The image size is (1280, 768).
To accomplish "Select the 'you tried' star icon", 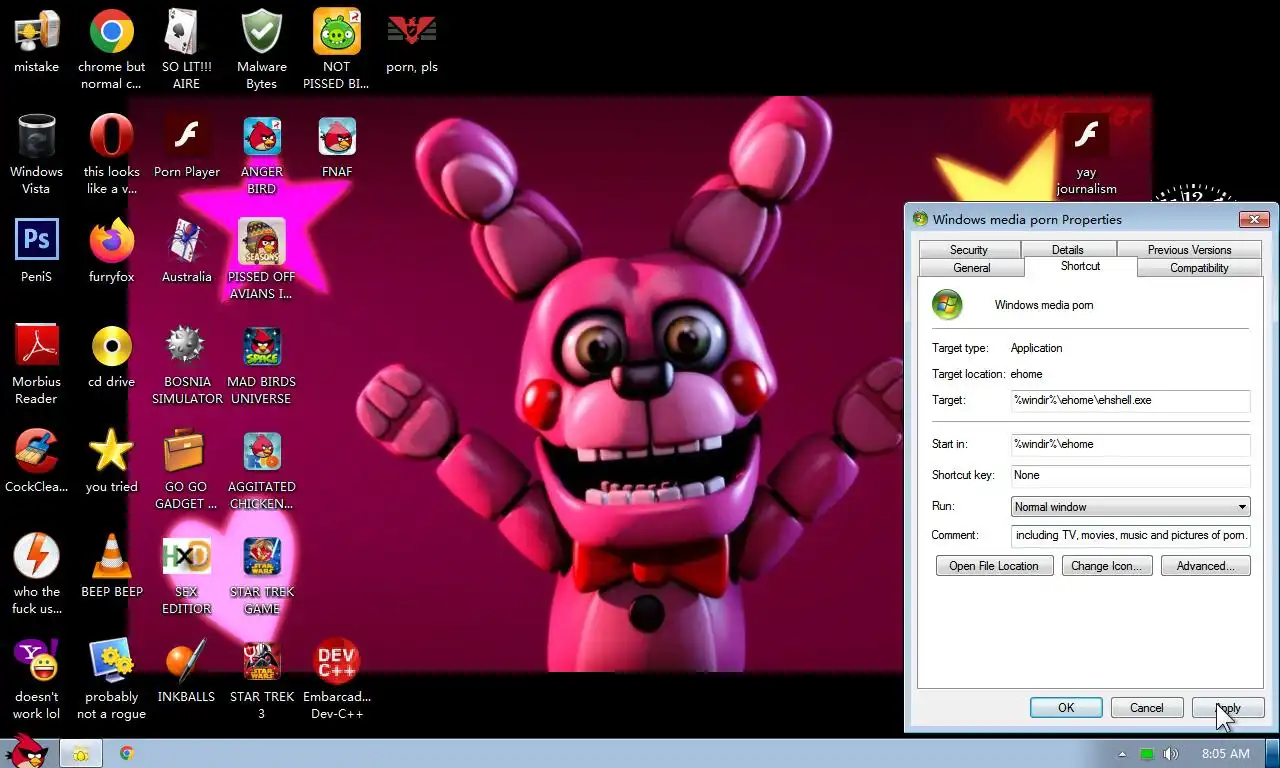I will (112, 460).
